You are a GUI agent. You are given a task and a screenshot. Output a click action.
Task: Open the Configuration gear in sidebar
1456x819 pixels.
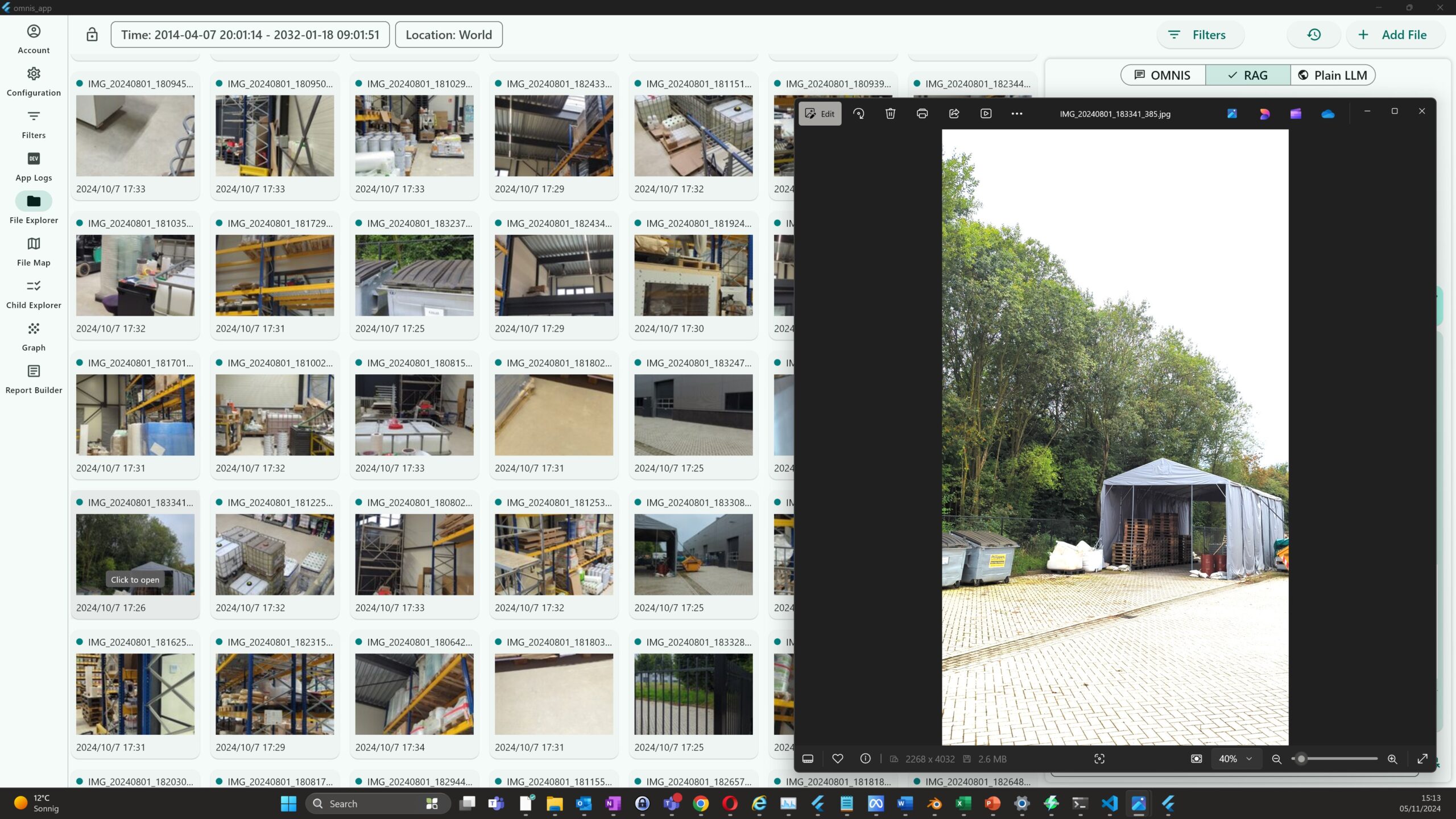point(34,82)
